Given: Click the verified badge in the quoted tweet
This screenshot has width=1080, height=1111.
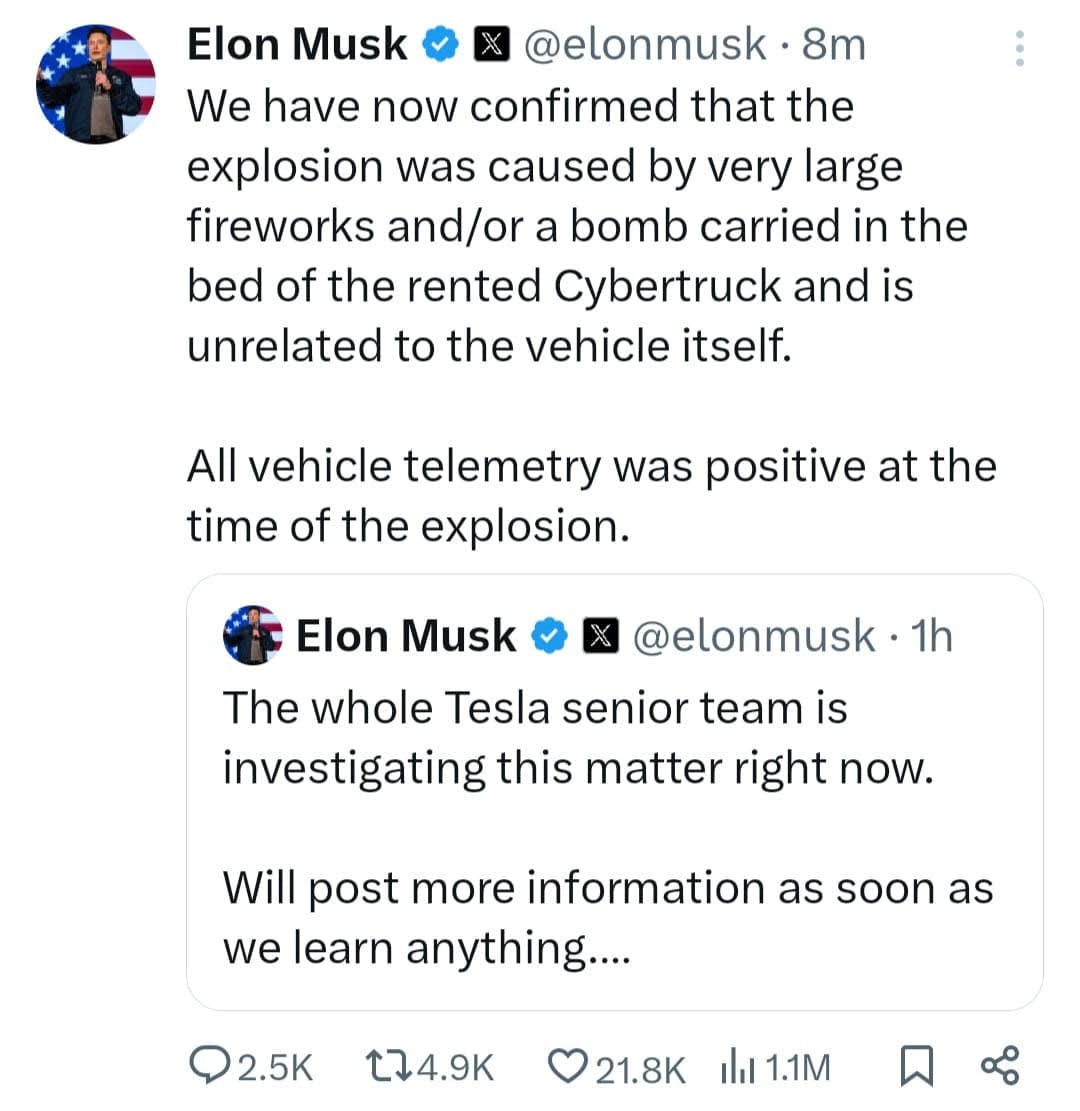Looking at the screenshot, I should 549,635.
